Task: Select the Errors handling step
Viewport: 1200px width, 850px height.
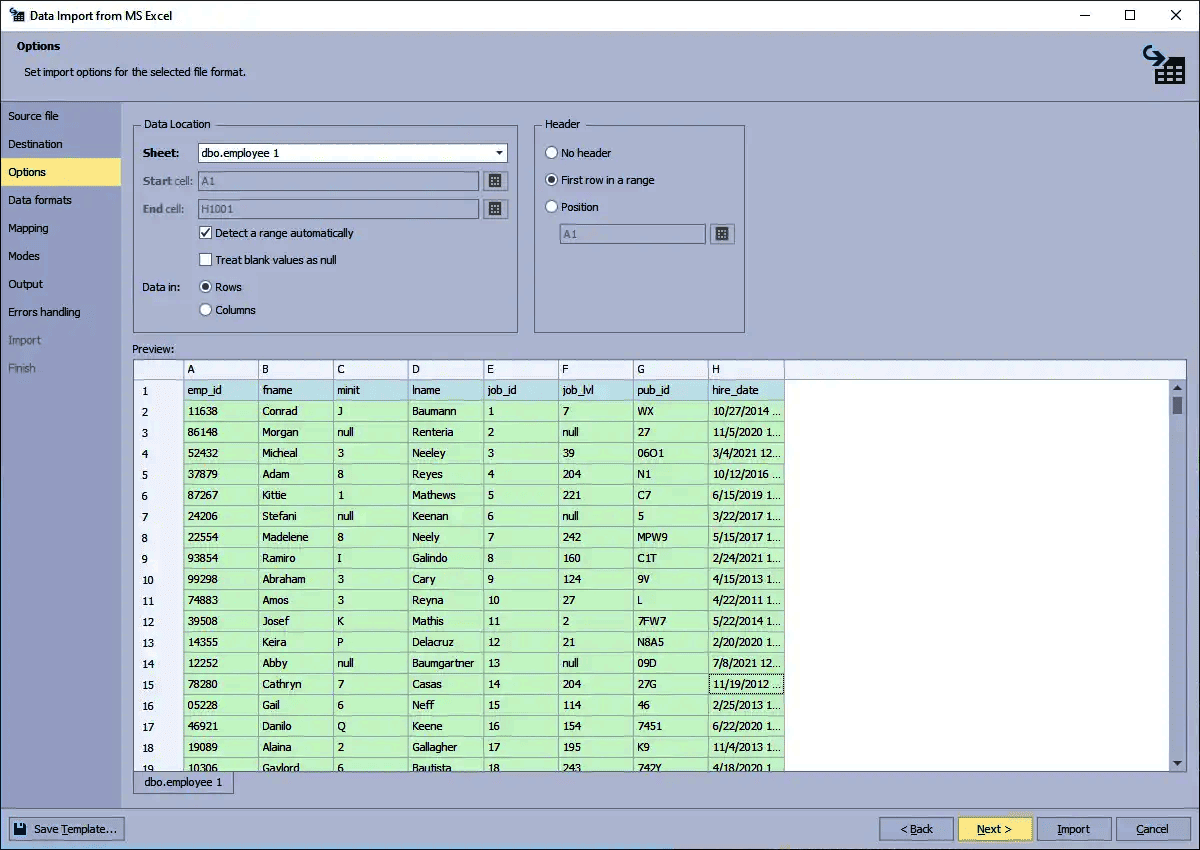Action: pos(45,312)
